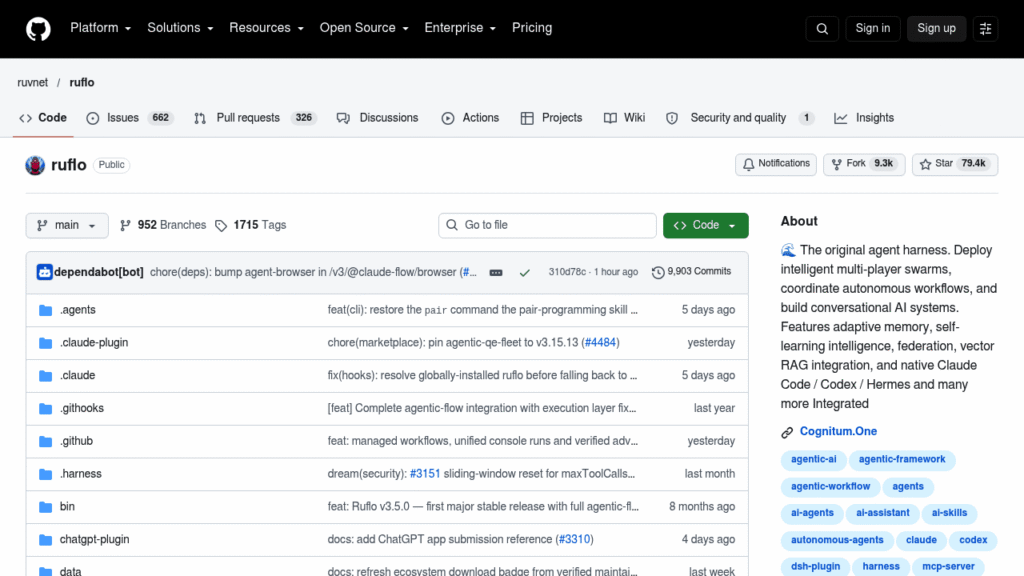
Task: Open pull request #3310 link
Action: (x=575, y=540)
